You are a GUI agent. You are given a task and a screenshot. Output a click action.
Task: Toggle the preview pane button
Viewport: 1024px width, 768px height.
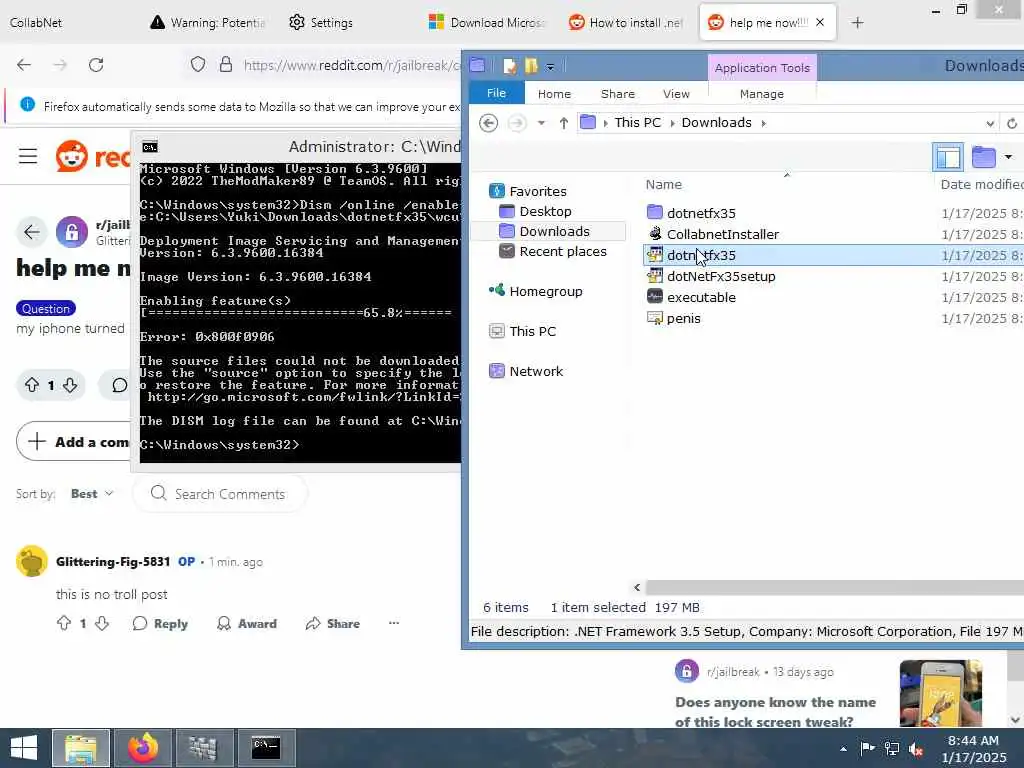tap(948, 157)
